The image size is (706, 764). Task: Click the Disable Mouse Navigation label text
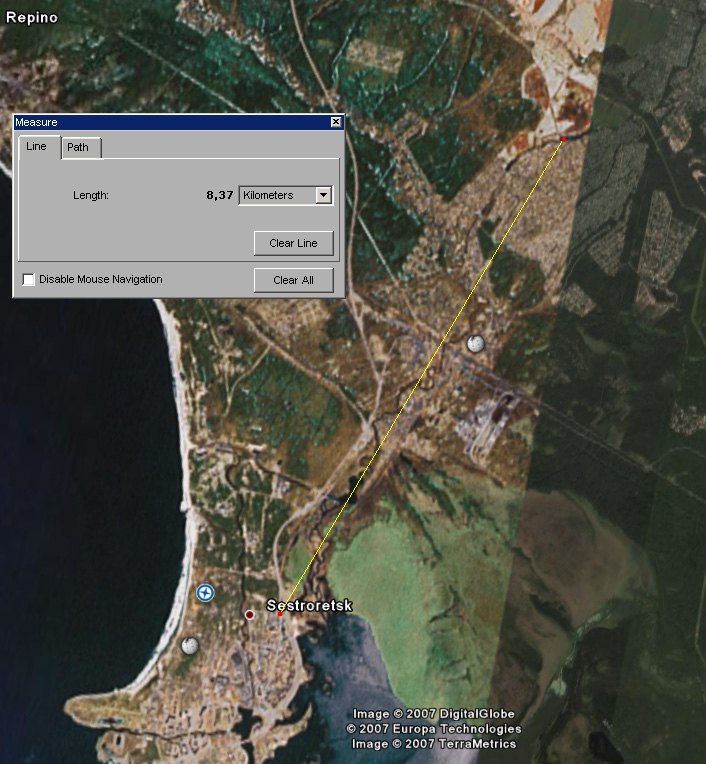click(x=100, y=279)
